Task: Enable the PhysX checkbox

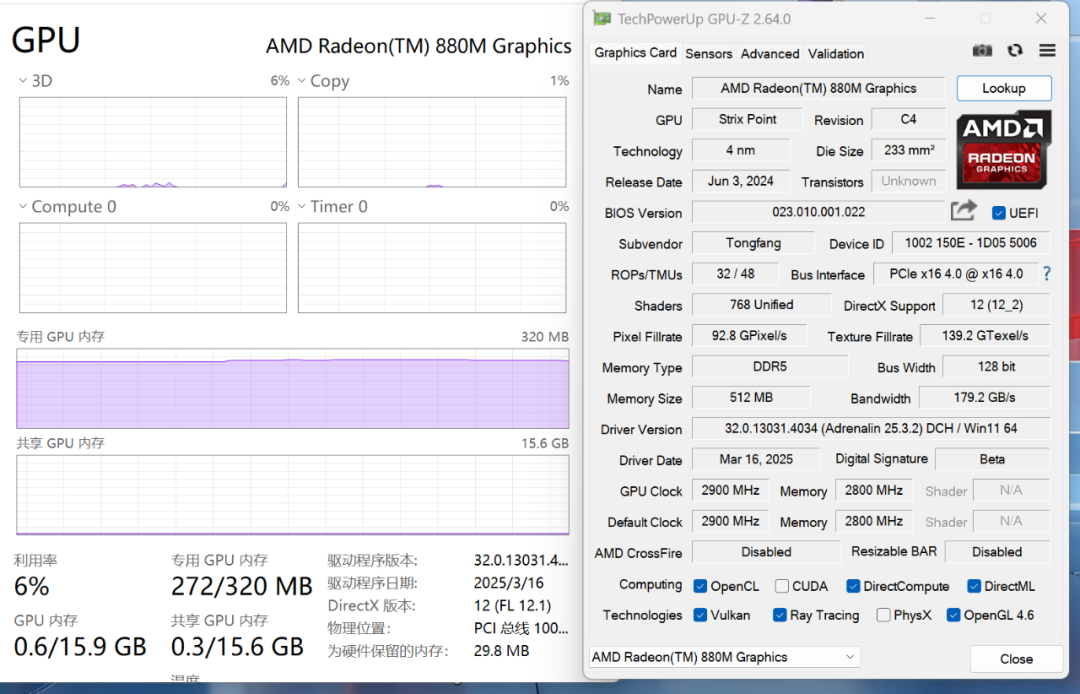Action: (x=883, y=615)
